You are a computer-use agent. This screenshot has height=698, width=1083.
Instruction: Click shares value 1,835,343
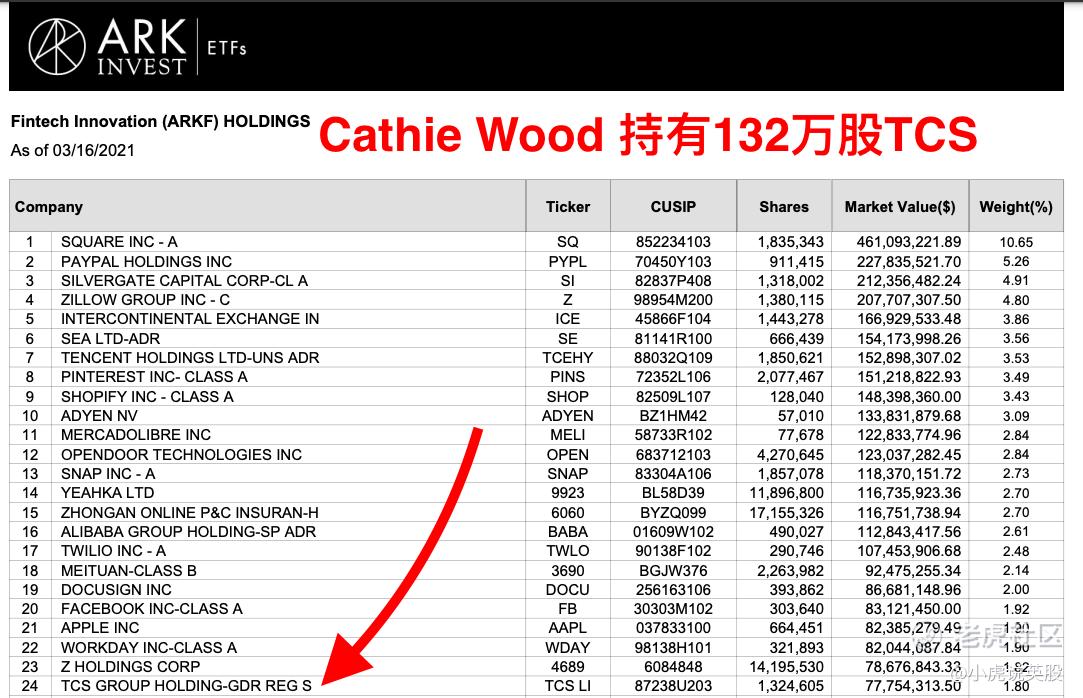(x=791, y=242)
